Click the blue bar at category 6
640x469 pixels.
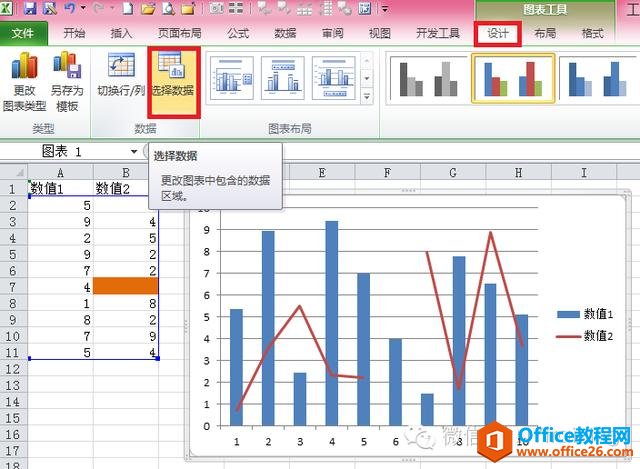[x=395, y=382]
